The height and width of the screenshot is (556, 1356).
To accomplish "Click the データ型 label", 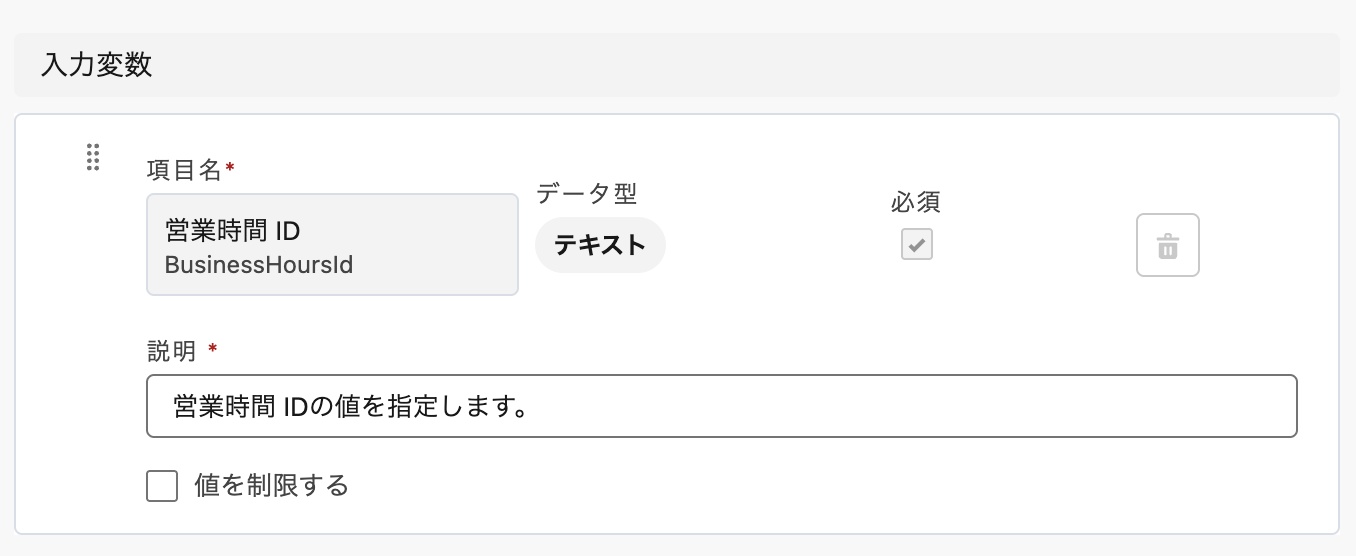I will [586, 193].
